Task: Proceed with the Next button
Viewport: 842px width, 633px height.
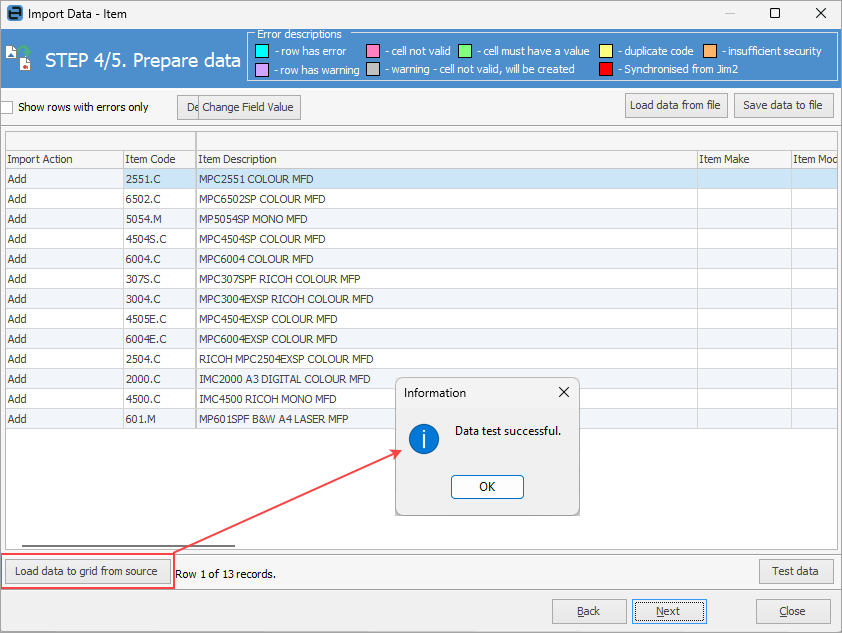Action: pyautogui.click(x=669, y=612)
